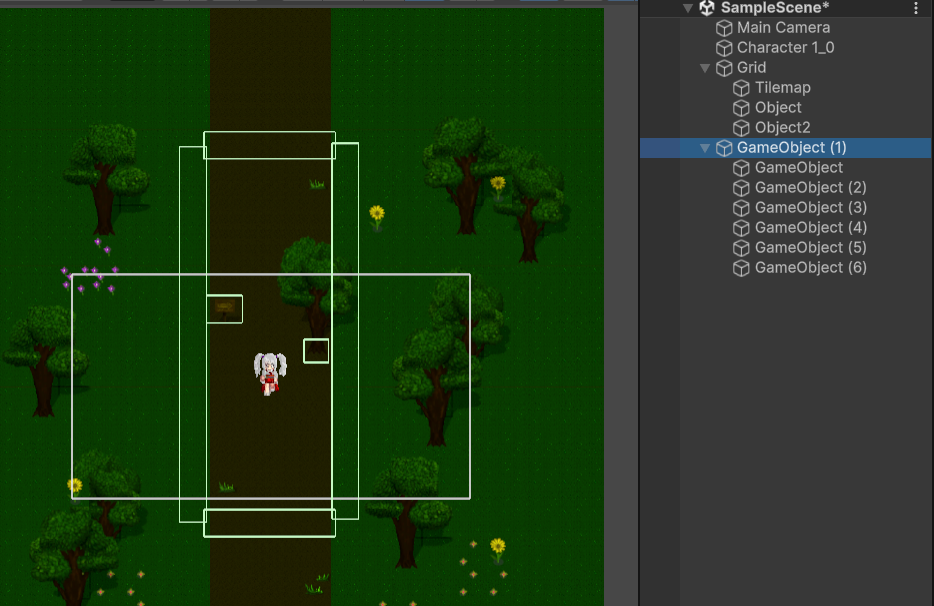The width and height of the screenshot is (934, 606).
Task: Click the GameObject (2) cube icon
Action: [741, 188]
